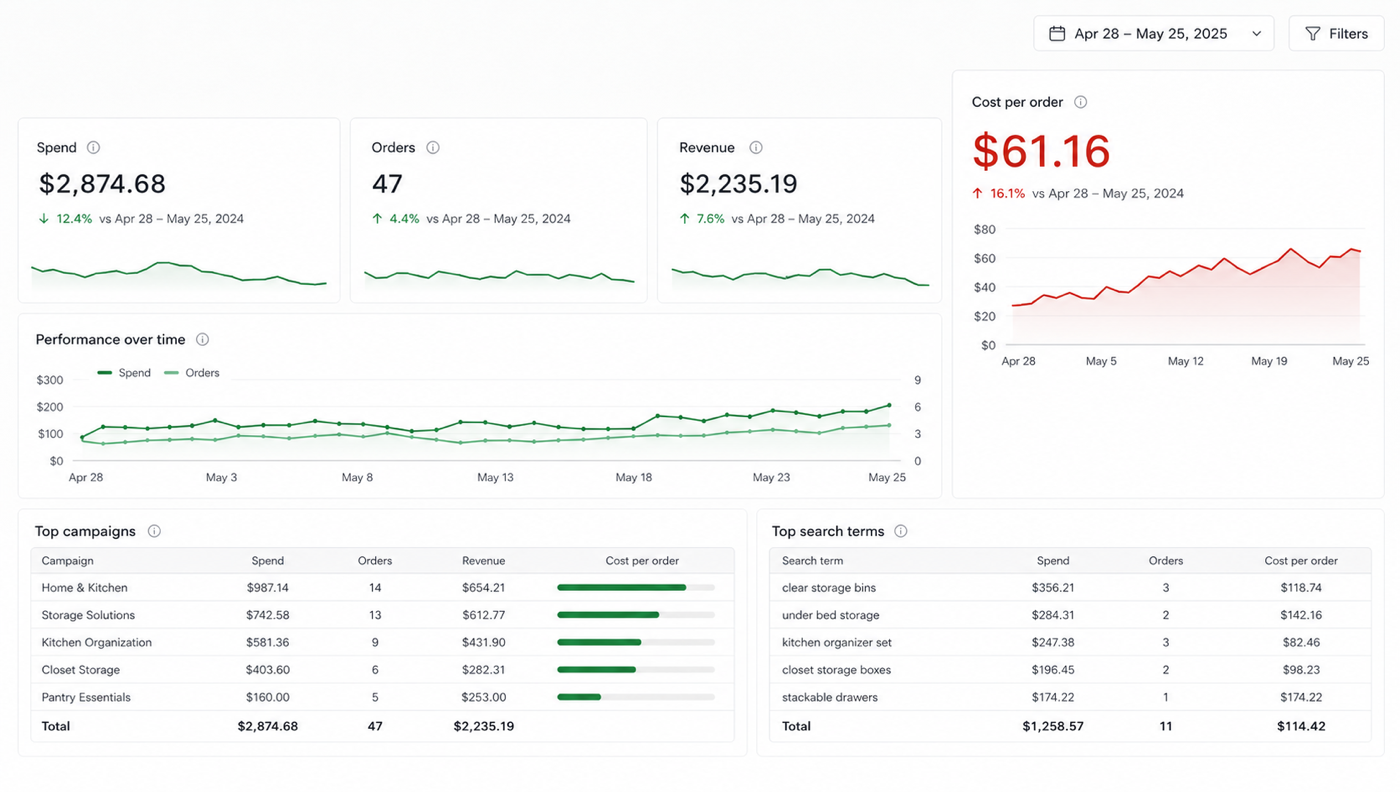Show info for Performance over time
1400x792 pixels.
(203, 339)
